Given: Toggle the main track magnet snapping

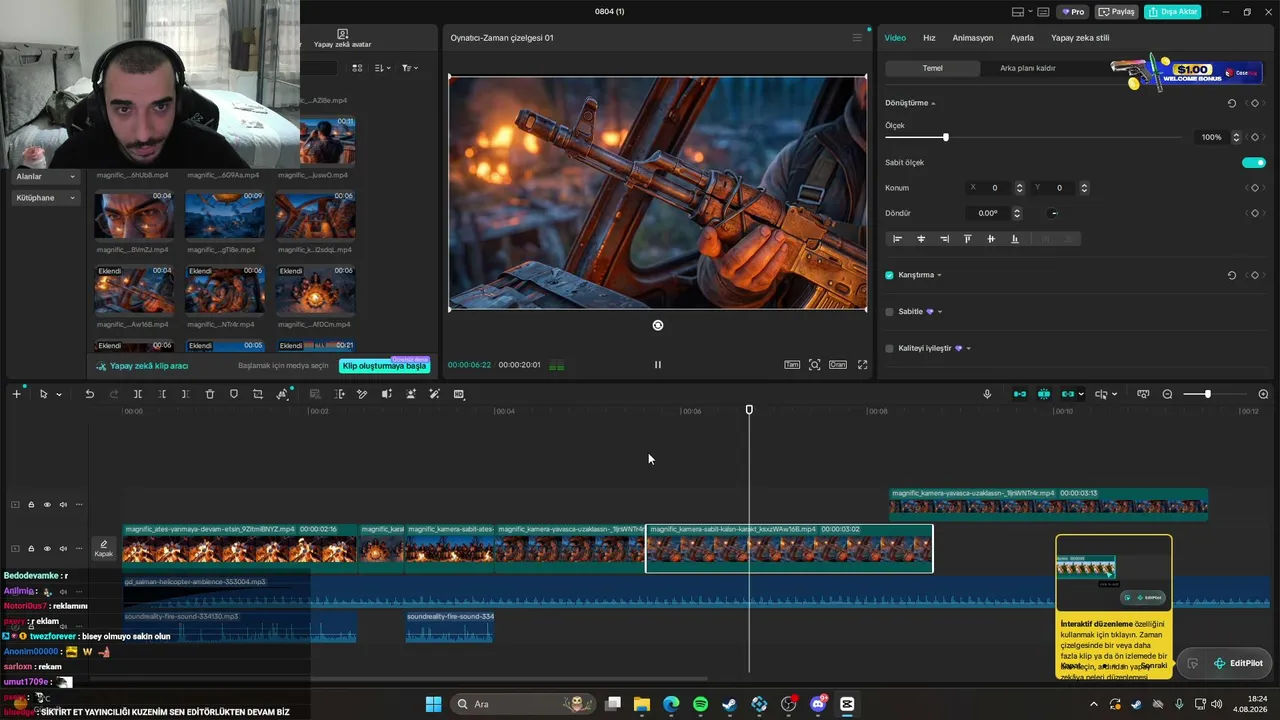Looking at the screenshot, I should point(1020,394).
